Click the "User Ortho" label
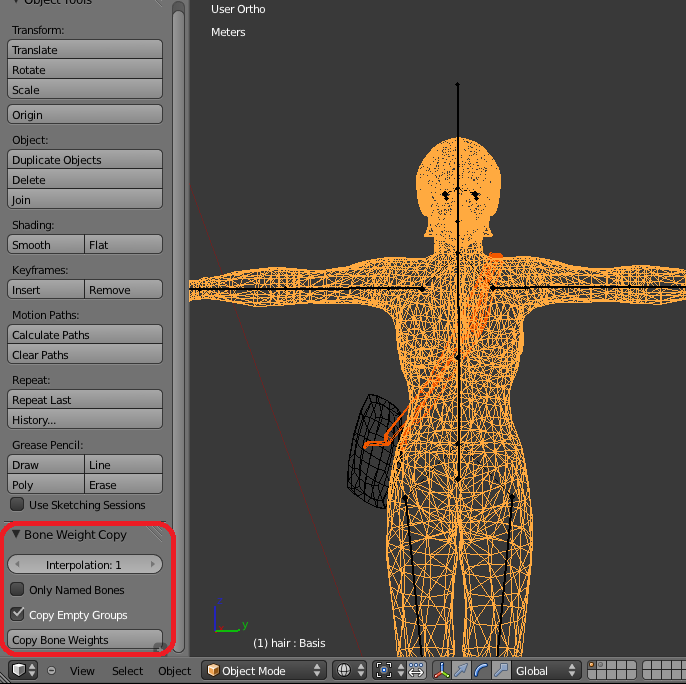This screenshot has width=686, height=684. point(238,9)
